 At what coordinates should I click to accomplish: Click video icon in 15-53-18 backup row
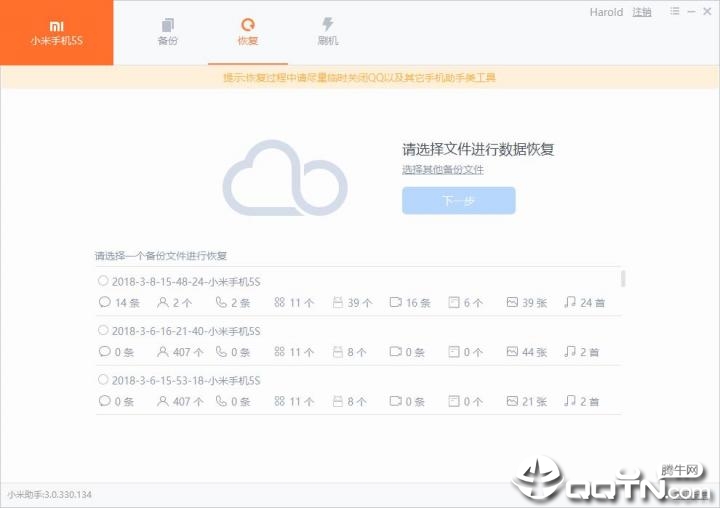pos(396,401)
